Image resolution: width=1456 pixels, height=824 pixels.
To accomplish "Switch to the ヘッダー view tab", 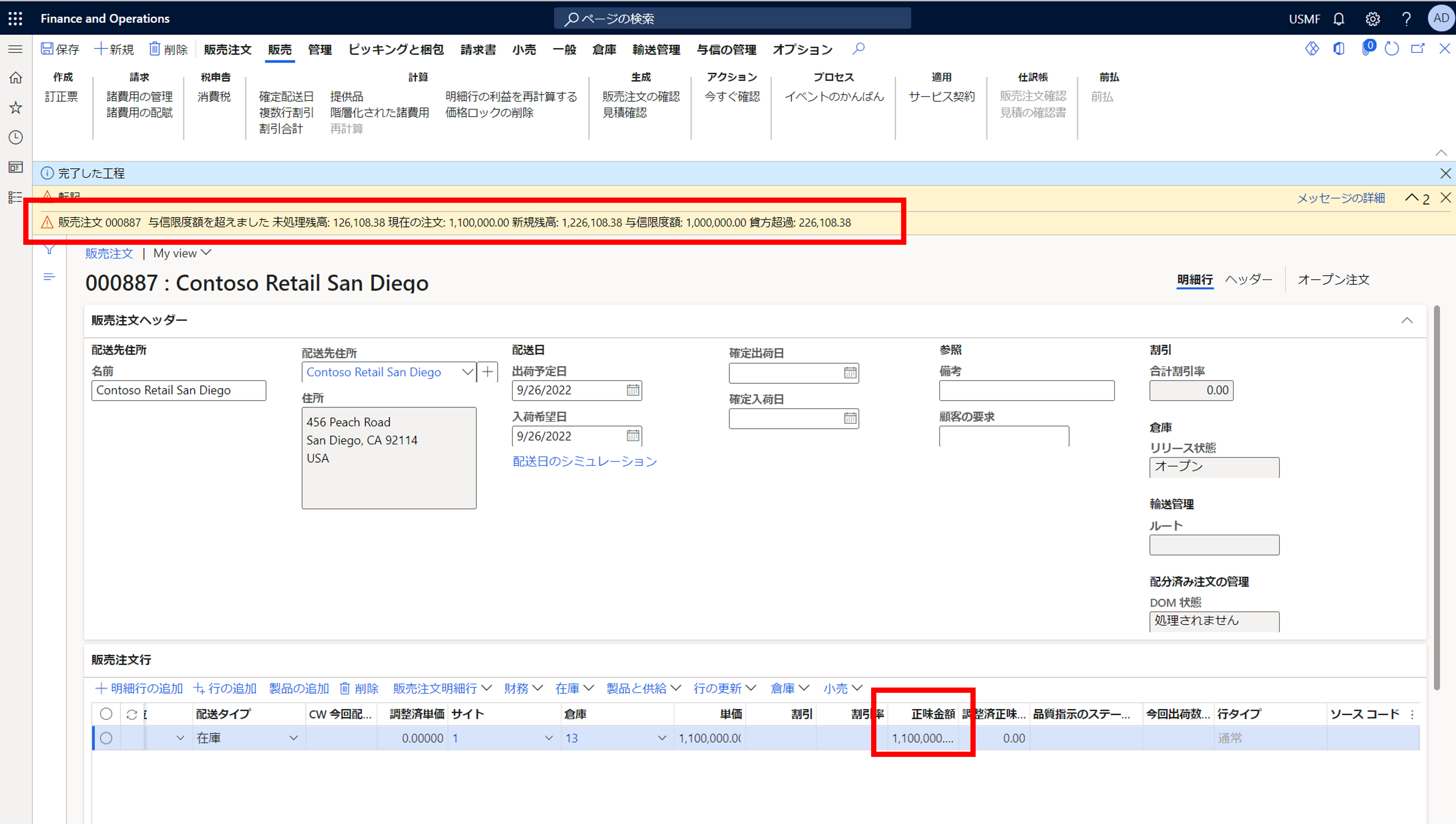I will click(x=1248, y=280).
